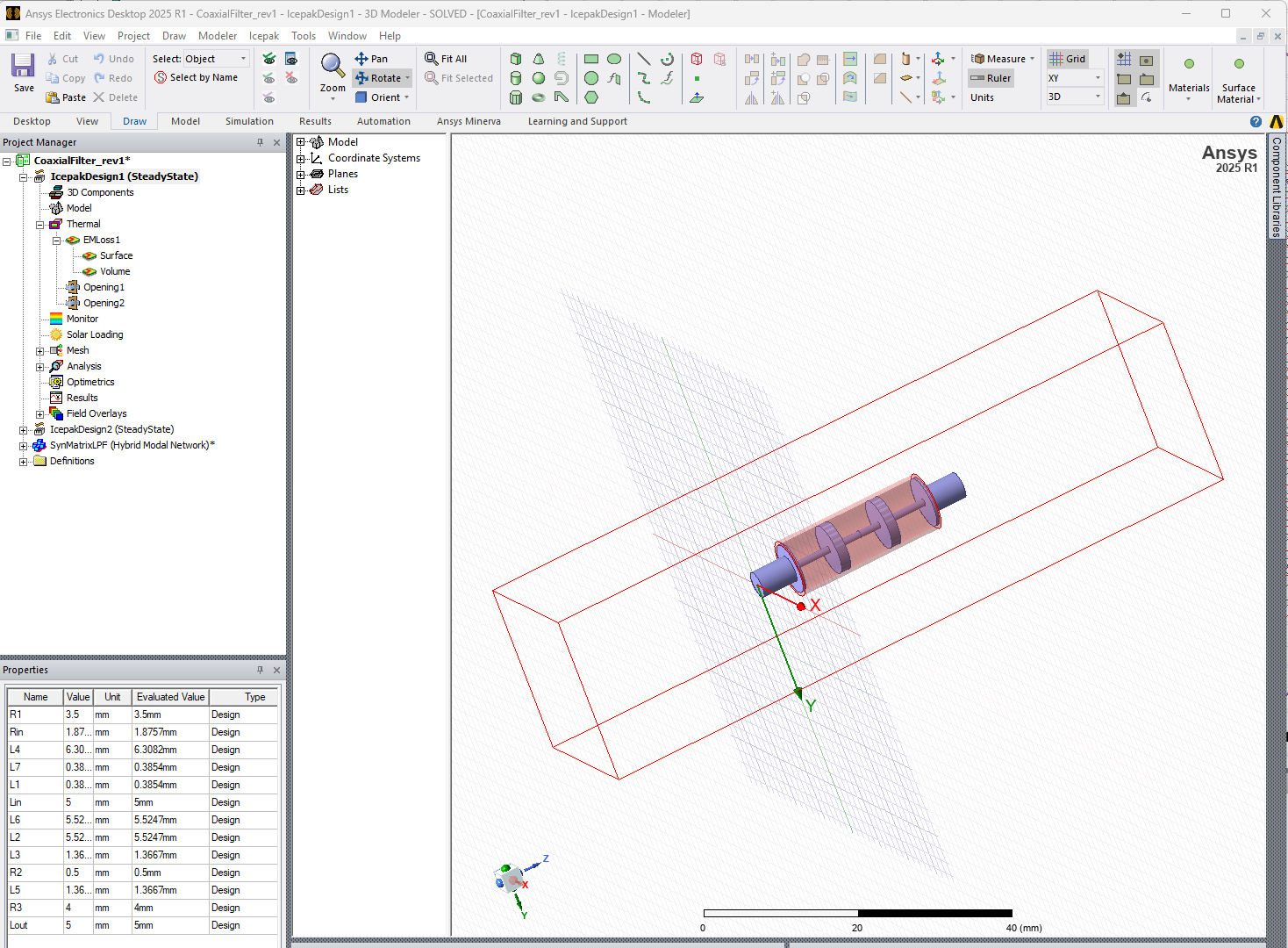Open the Icepak menu
Viewport: 1288px width, 948px height.
(x=264, y=36)
